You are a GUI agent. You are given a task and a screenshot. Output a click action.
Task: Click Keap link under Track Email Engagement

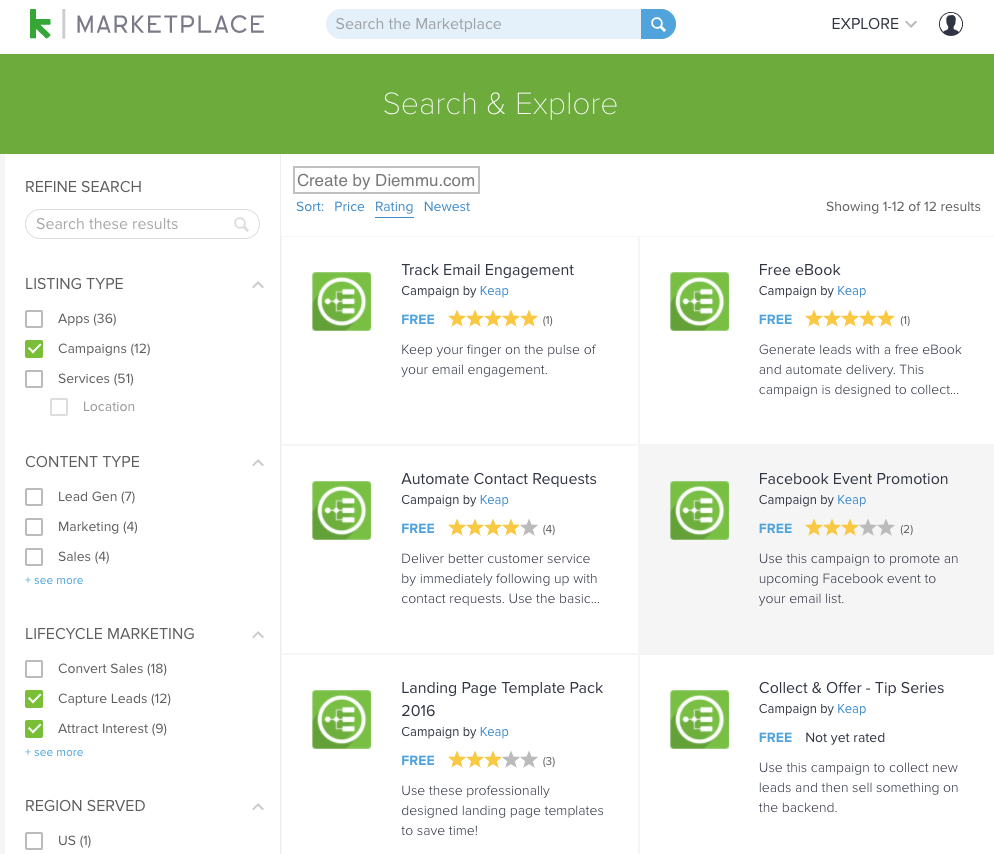pos(494,291)
